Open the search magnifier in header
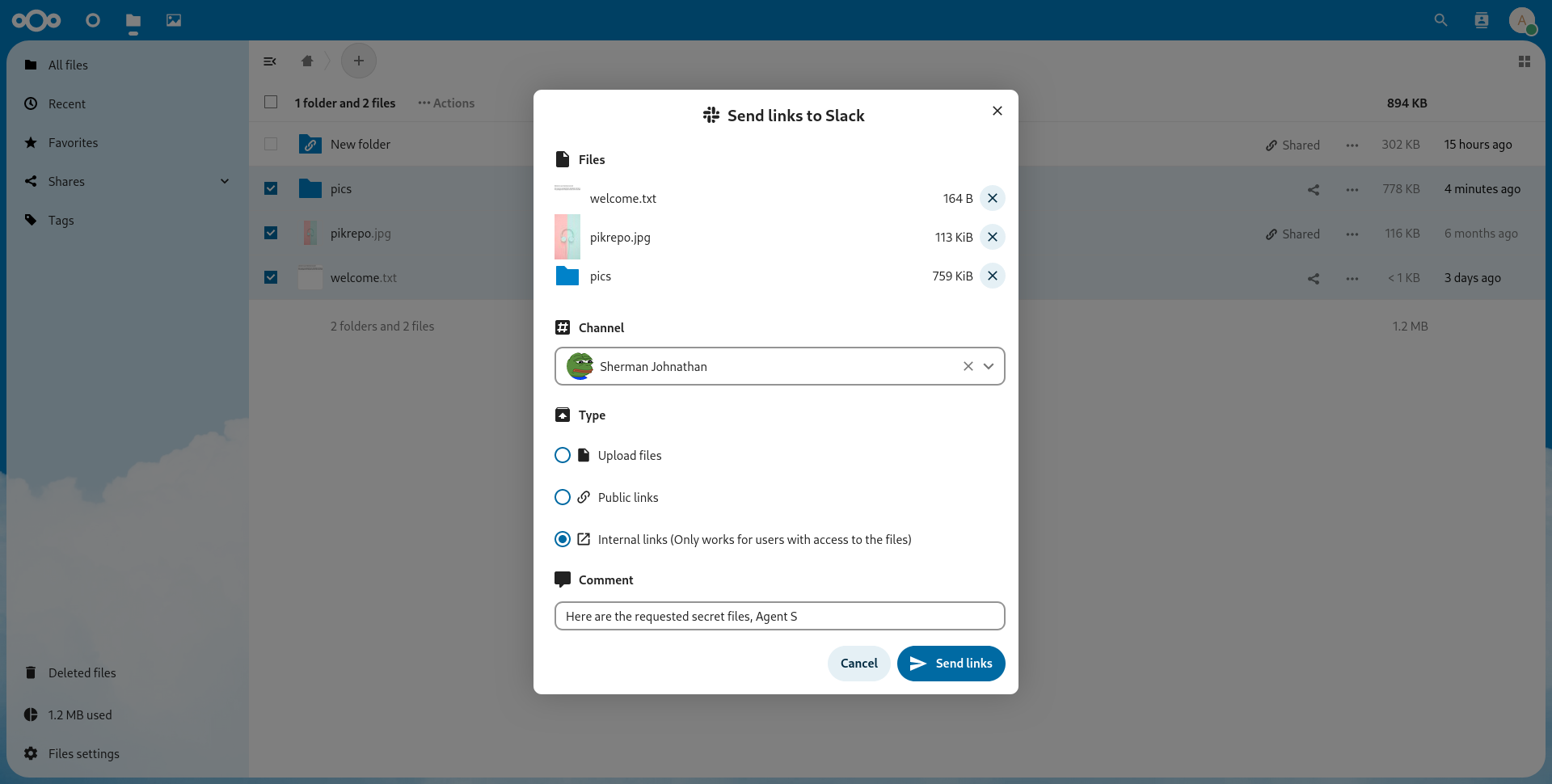Screen dimensions: 1552x784 tap(1440, 20)
